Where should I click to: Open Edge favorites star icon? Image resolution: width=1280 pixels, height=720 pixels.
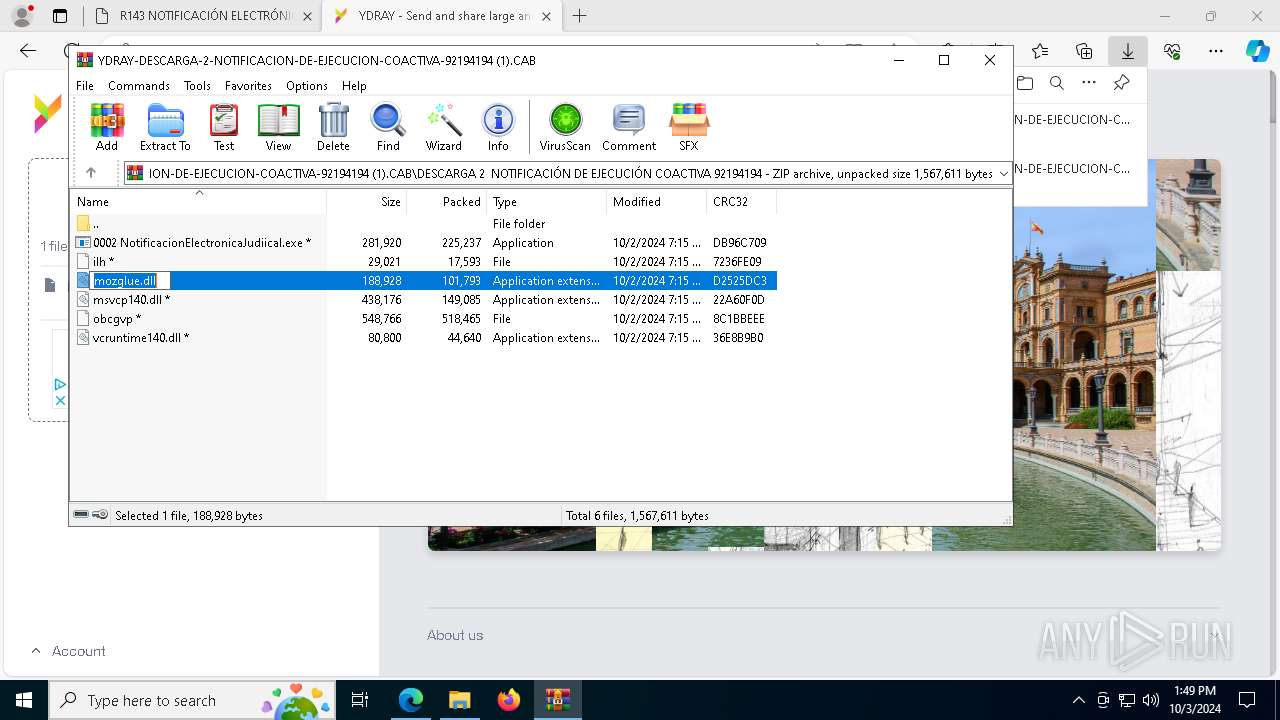point(1040,51)
